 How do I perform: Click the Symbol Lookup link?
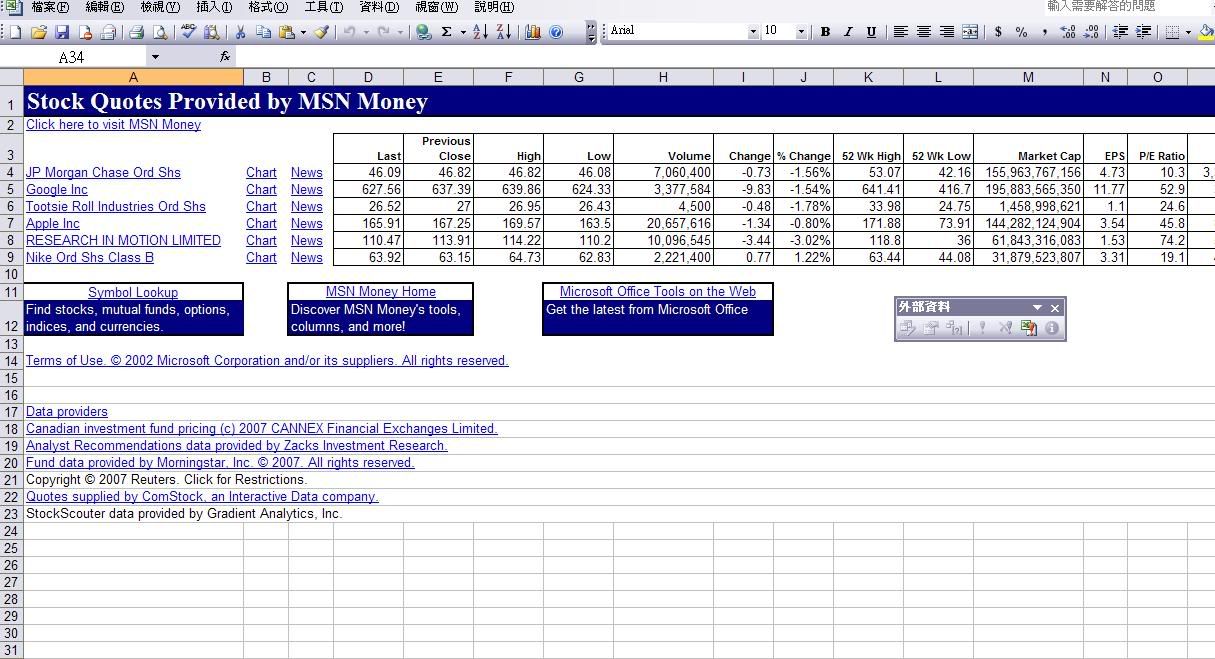tap(133, 292)
